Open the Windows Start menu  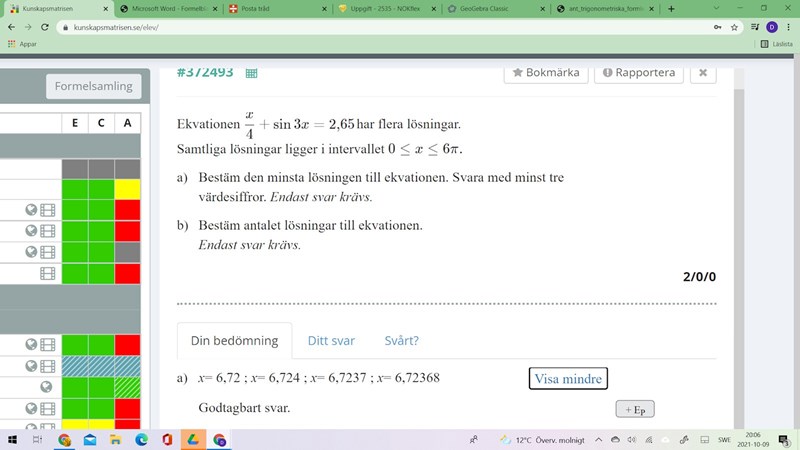coord(13,440)
